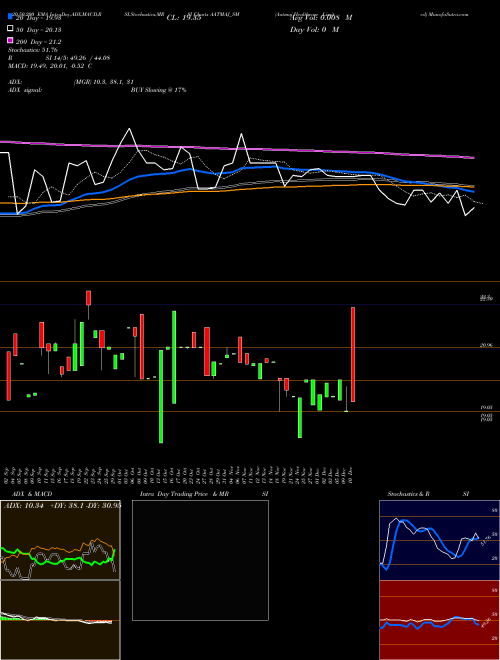The image size is (500, 660).
Task: Click the 'MACD: 19.49, 20.01, -0.52 C' line
Action: tap(50, 66)
